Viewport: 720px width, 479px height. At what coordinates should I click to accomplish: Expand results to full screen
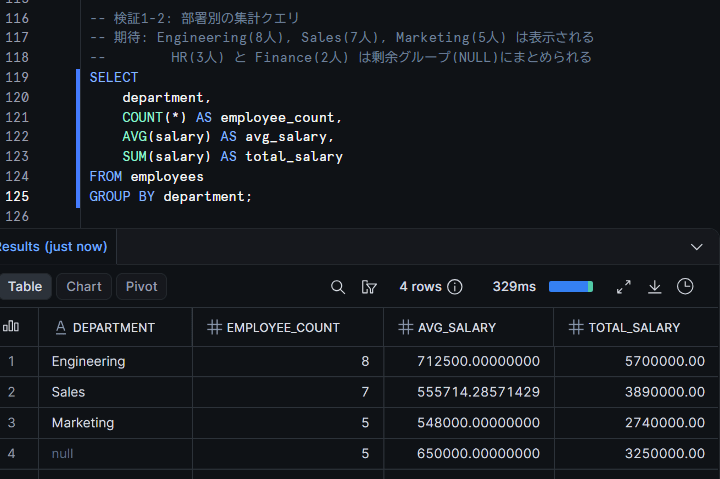(624, 287)
